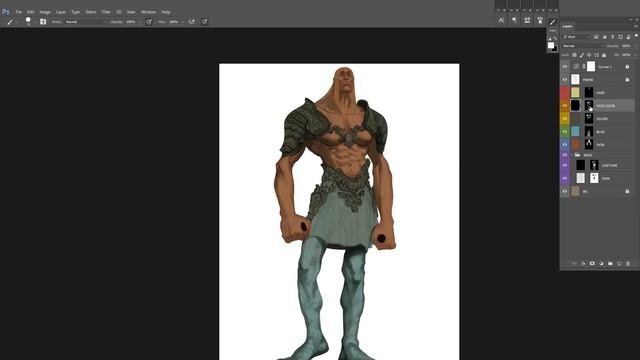Screen dimensions: 640x360
Task: Click the Edit Toolbar three-dots icon
Action: (x=552, y=31)
